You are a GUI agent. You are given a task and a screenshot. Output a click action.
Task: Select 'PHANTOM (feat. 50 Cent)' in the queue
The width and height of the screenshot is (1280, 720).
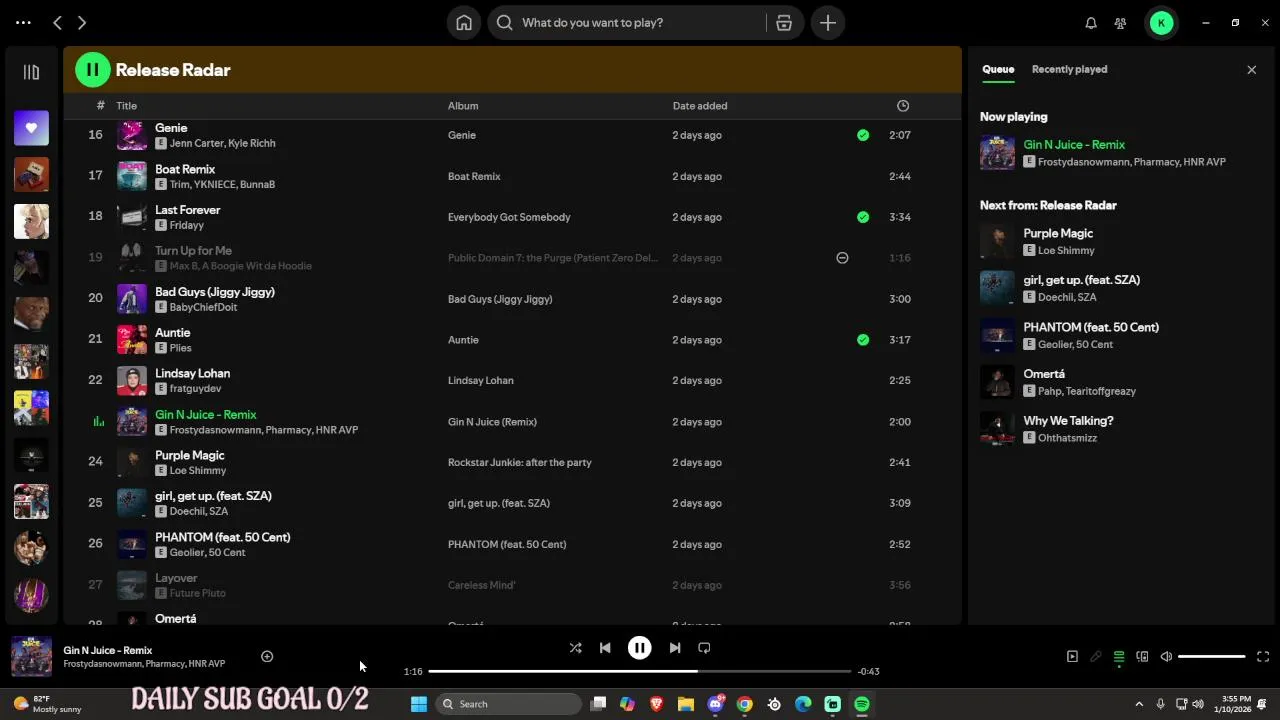1091,327
